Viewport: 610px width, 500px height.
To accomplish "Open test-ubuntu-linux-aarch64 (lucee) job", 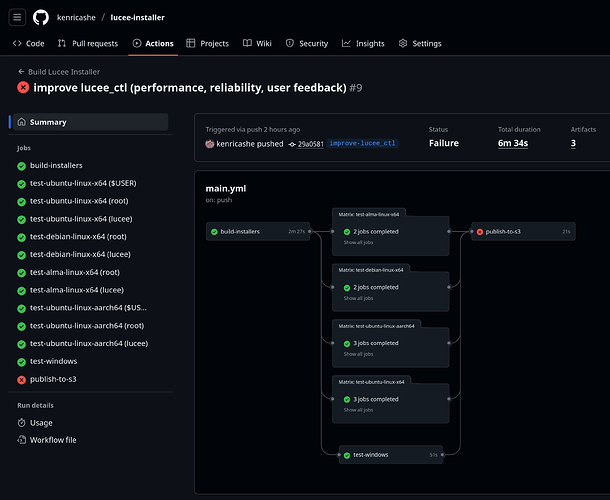I will (89, 344).
